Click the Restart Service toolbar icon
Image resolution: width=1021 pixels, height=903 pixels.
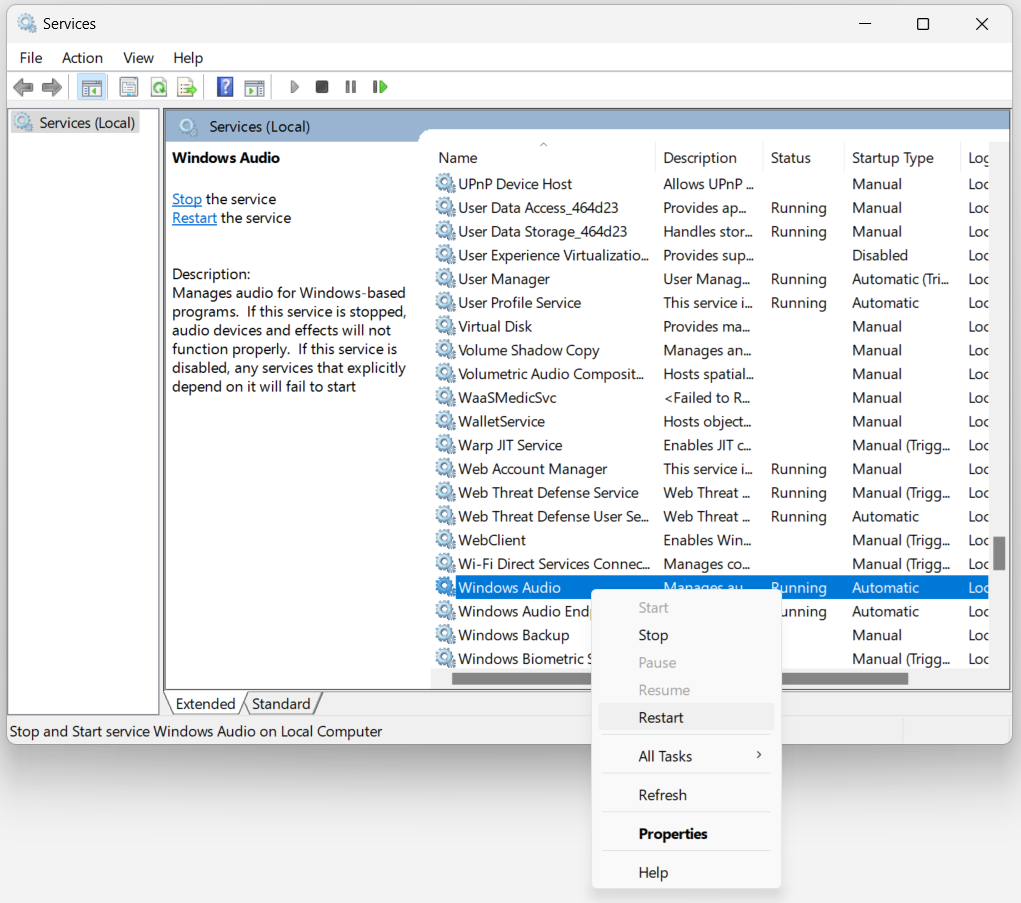tap(380, 87)
